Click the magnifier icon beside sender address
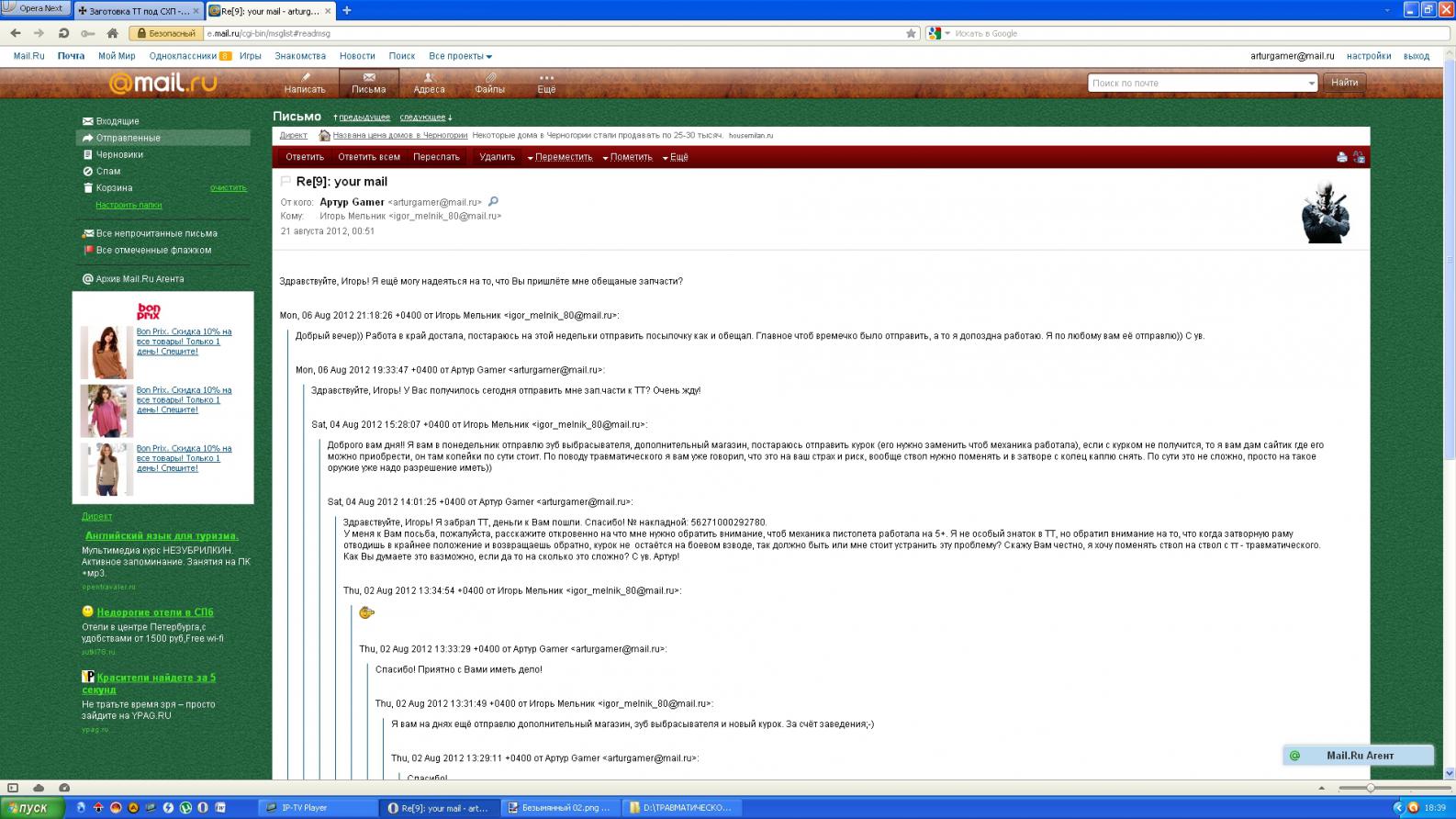Image resolution: width=1456 pixels, height=819 pixels. point(493,201)
